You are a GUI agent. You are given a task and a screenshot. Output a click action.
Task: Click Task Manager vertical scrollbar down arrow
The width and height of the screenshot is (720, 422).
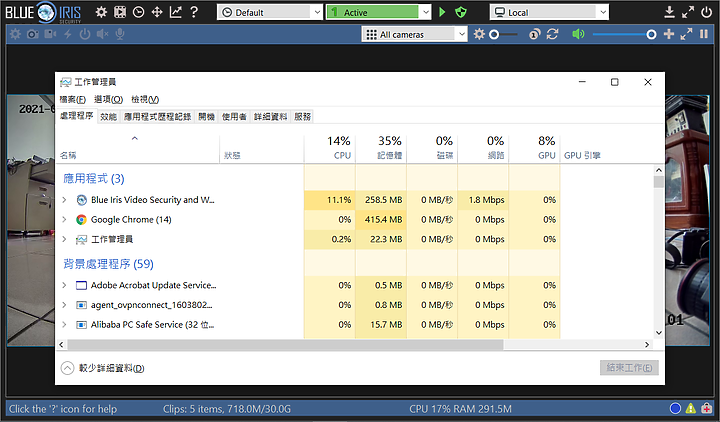[659, 333]
